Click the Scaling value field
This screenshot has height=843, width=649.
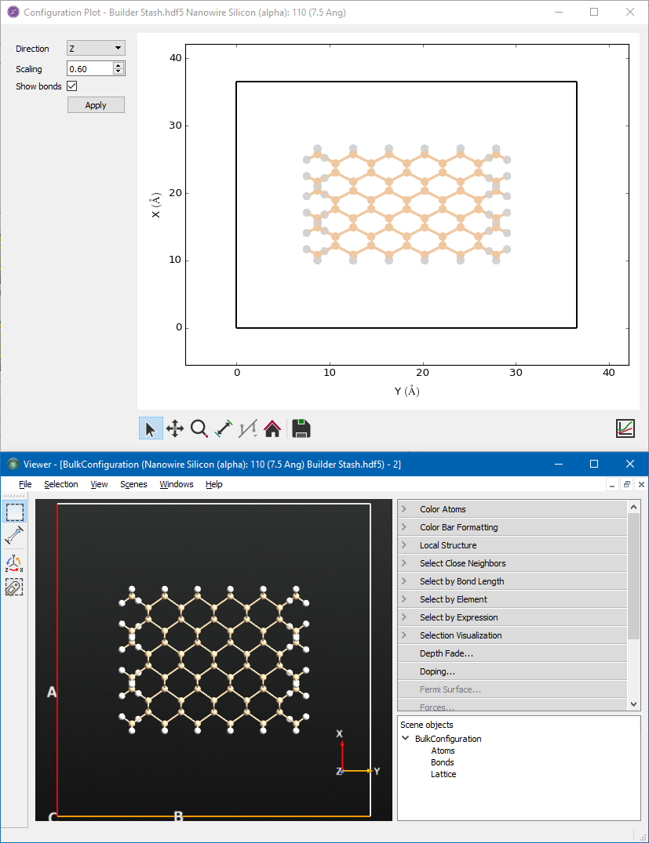tap(90, 68)
